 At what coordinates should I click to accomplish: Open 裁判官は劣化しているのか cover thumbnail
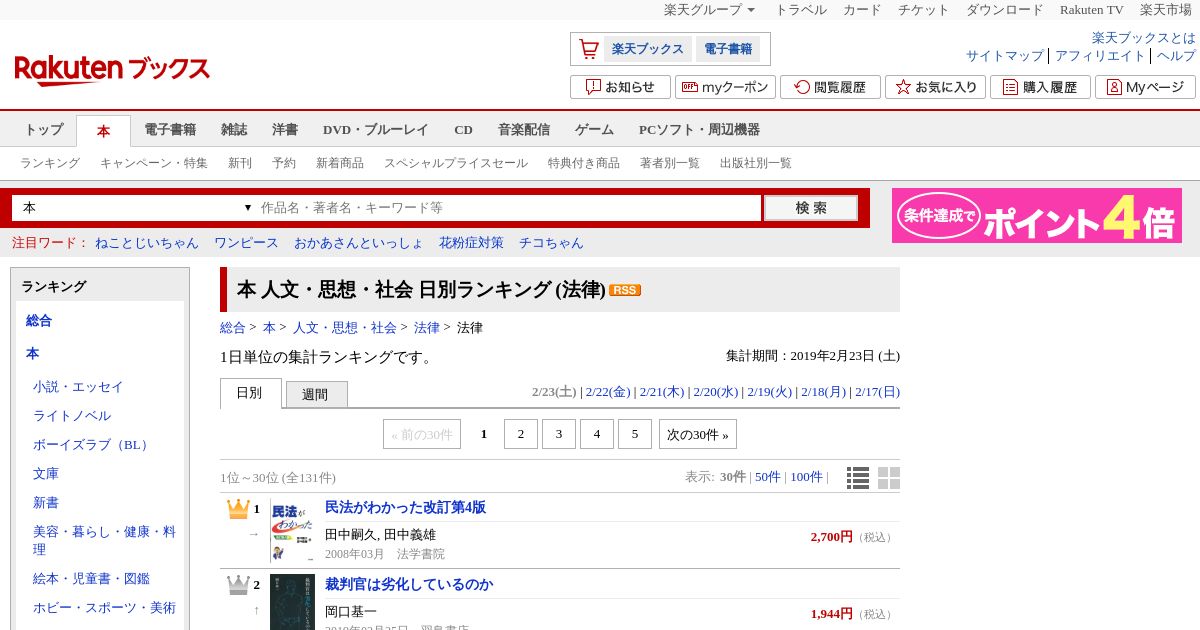(x=292, y=603)
